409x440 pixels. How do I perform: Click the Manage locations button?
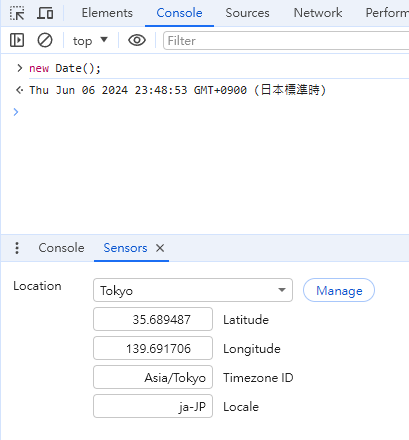(x=339, y=290)
